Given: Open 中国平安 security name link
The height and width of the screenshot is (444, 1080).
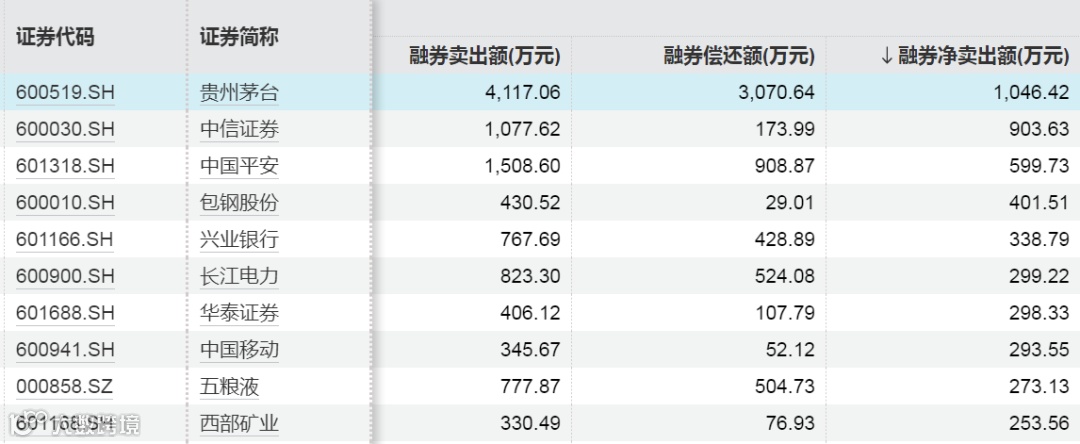Looking at the screenshot, I should click(x=239, y=166).
